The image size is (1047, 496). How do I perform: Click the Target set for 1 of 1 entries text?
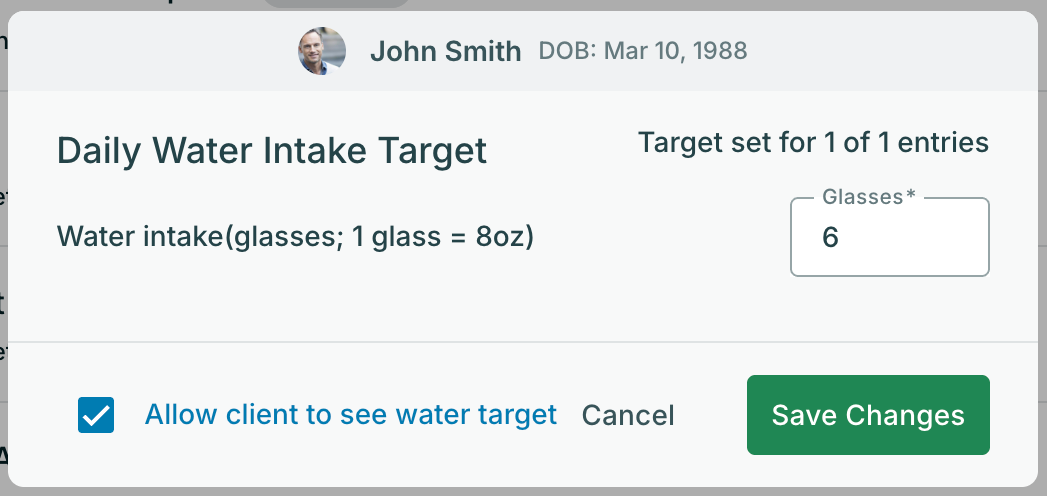[813, 143]
